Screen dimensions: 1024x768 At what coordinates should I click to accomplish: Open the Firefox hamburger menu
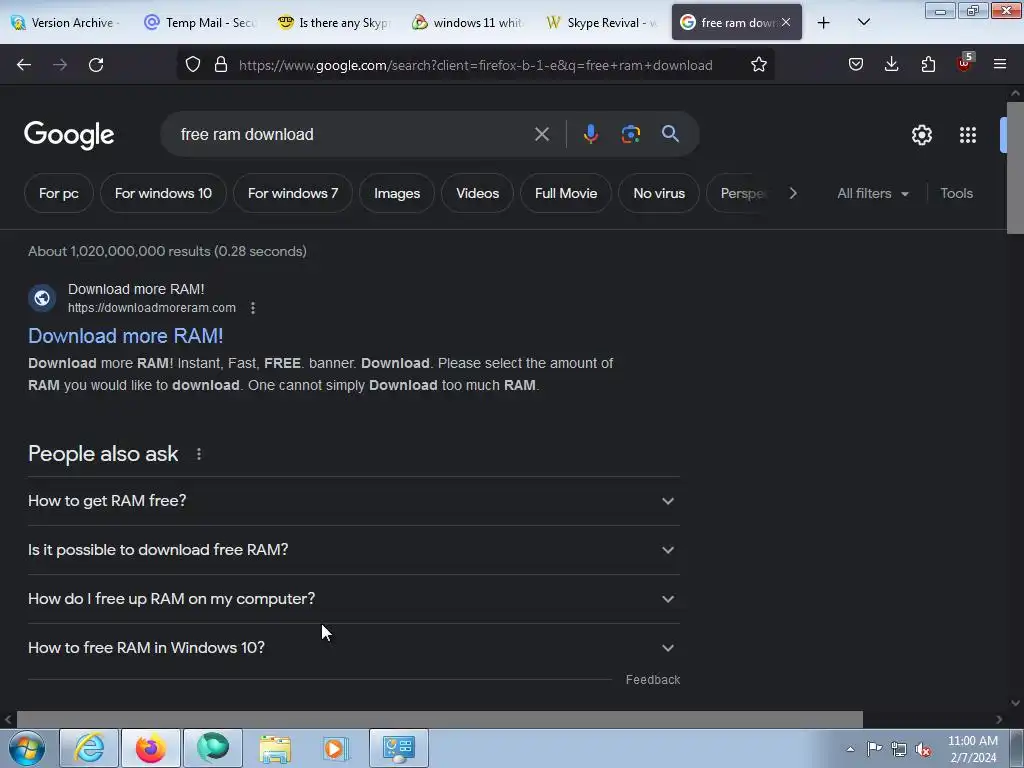pos(1000,64)
